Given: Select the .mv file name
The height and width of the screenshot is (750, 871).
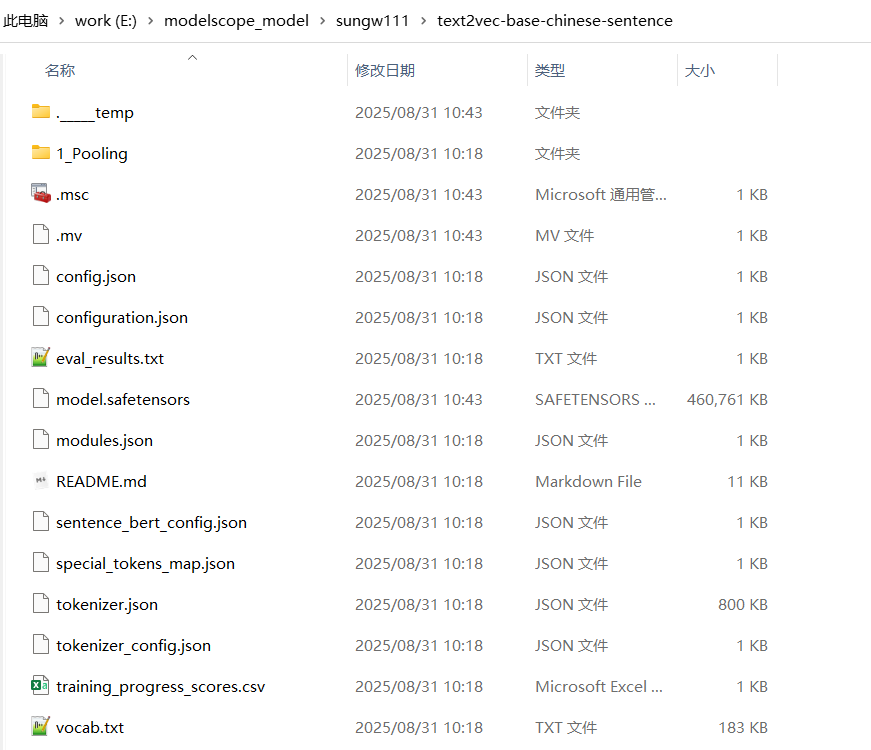Looking at the screenshot, I should (x=69, y=236).
